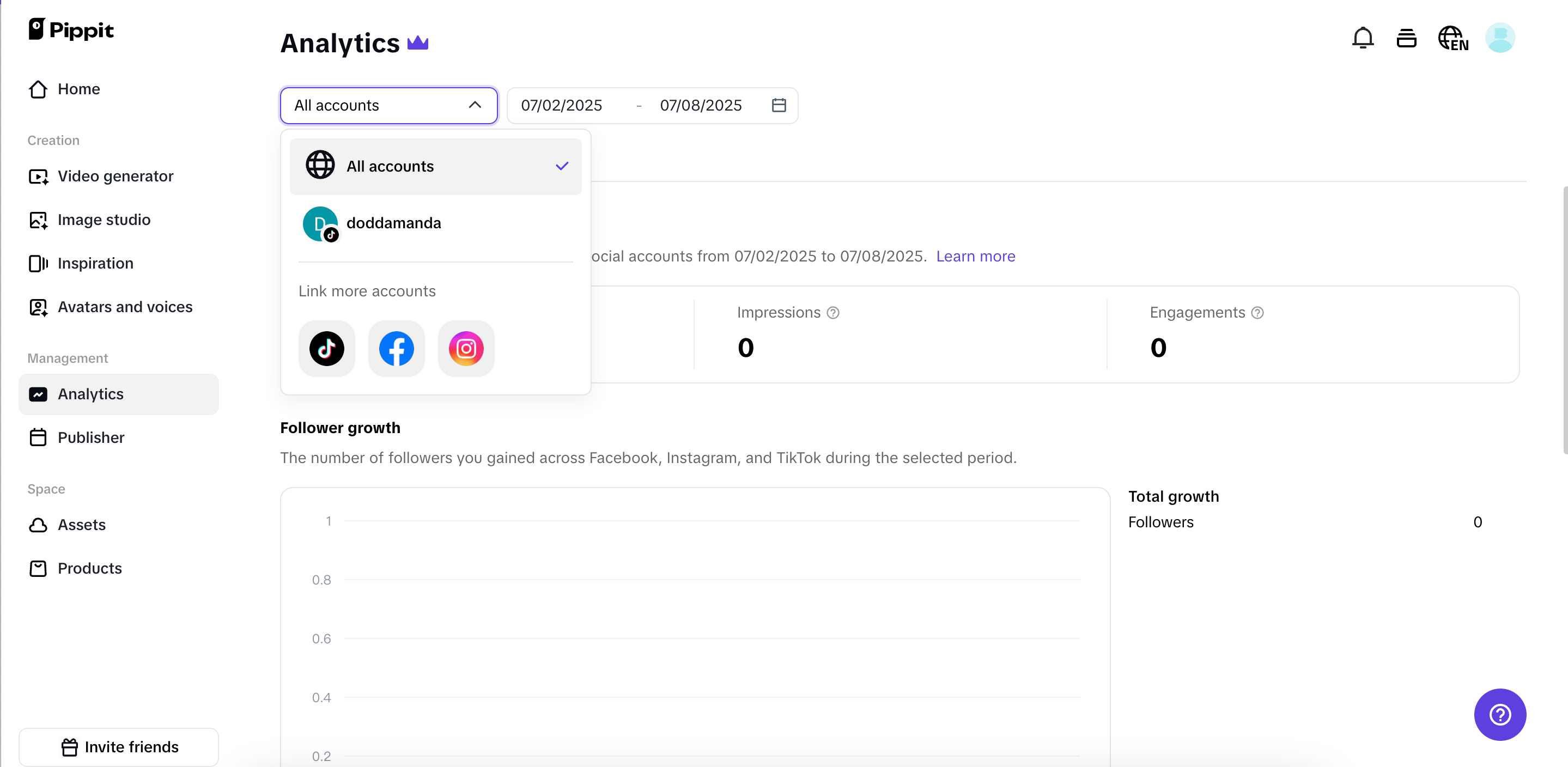Click the Learn more link
1568x767 pixels.
click(x=975, y=256)
